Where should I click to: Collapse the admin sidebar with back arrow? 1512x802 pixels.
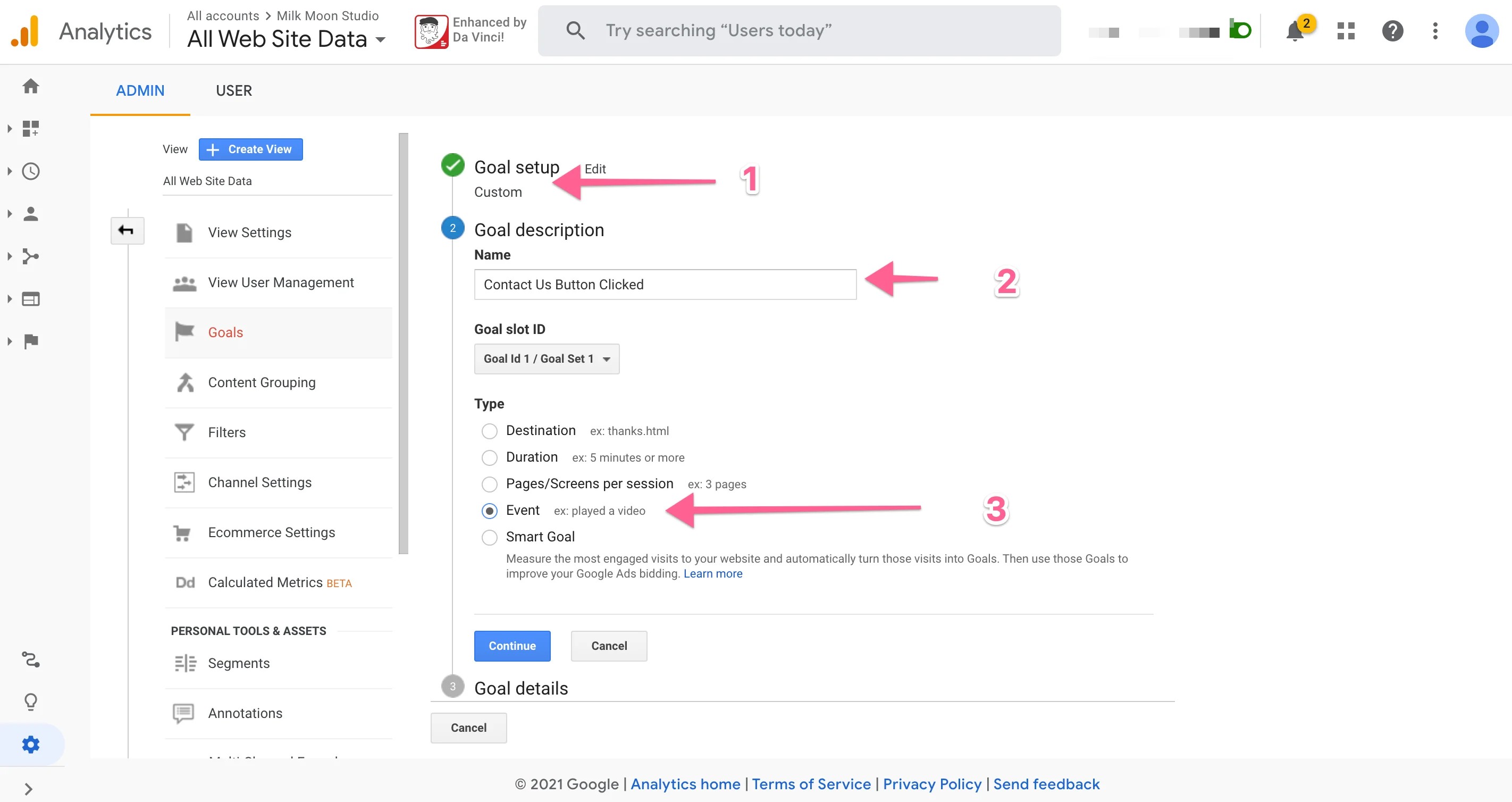click(127, 230)
